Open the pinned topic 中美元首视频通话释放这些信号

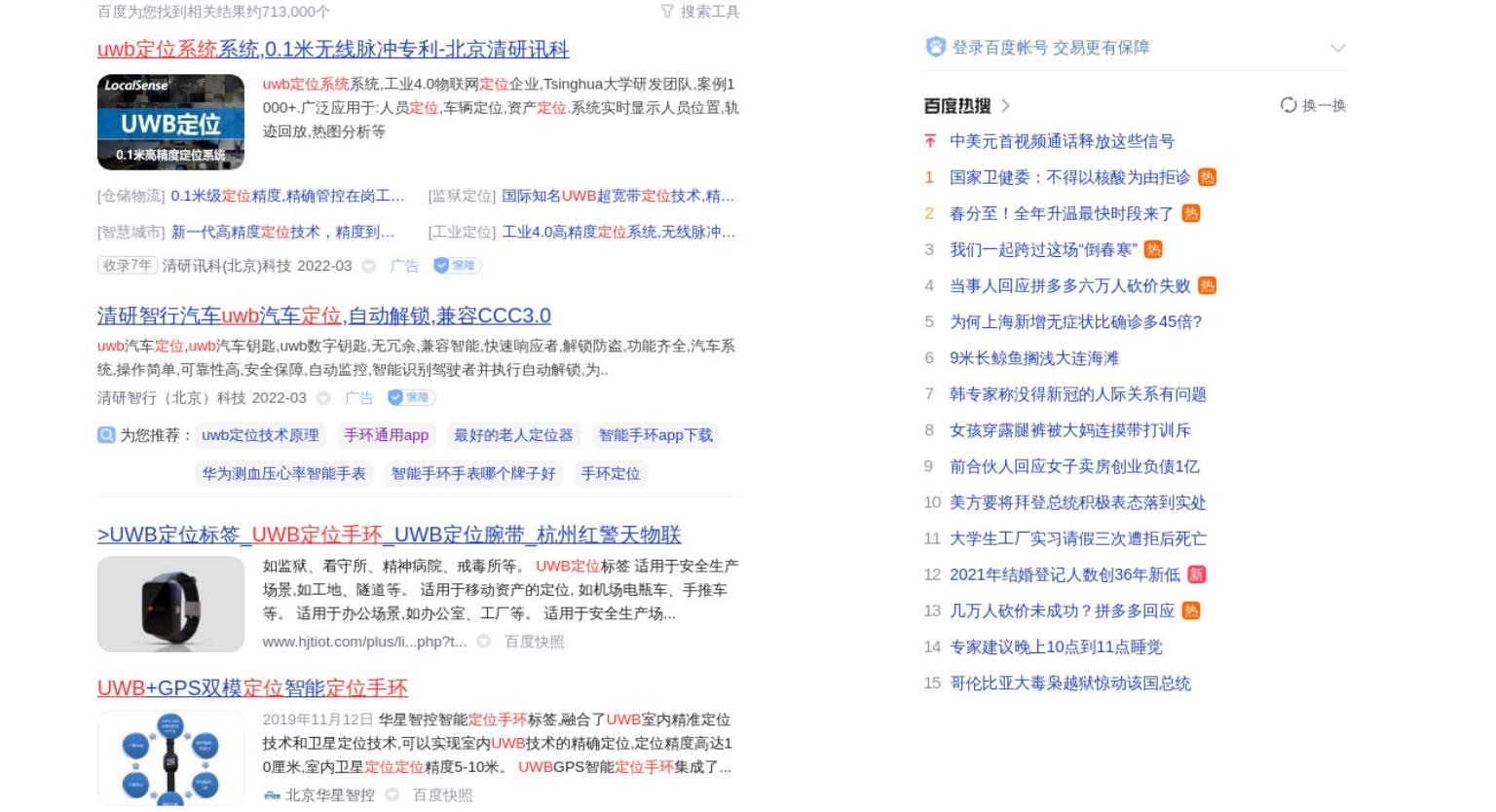[x=1062, y=141]
